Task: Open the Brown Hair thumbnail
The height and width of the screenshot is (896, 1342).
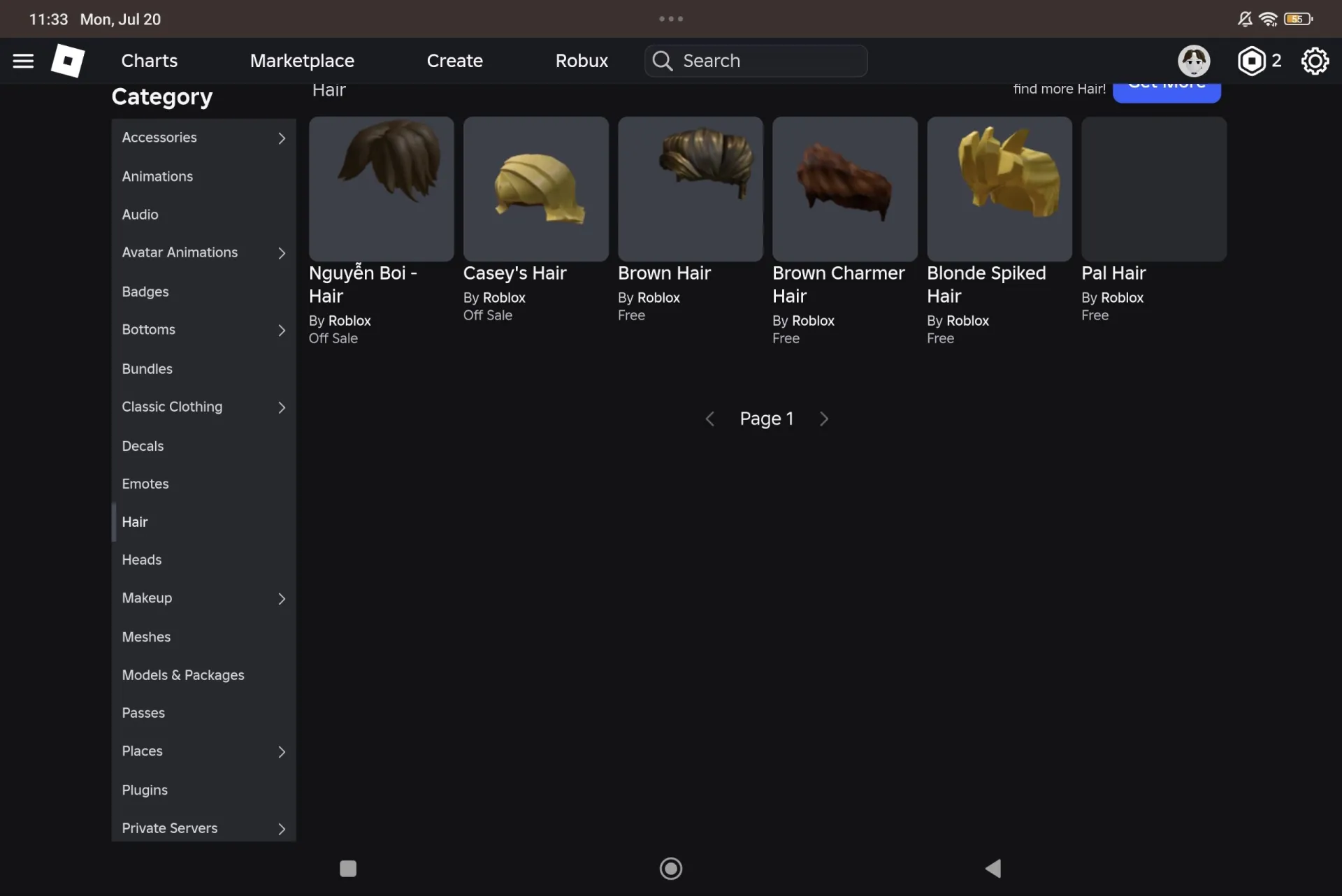Action: (x=691, y=189)
